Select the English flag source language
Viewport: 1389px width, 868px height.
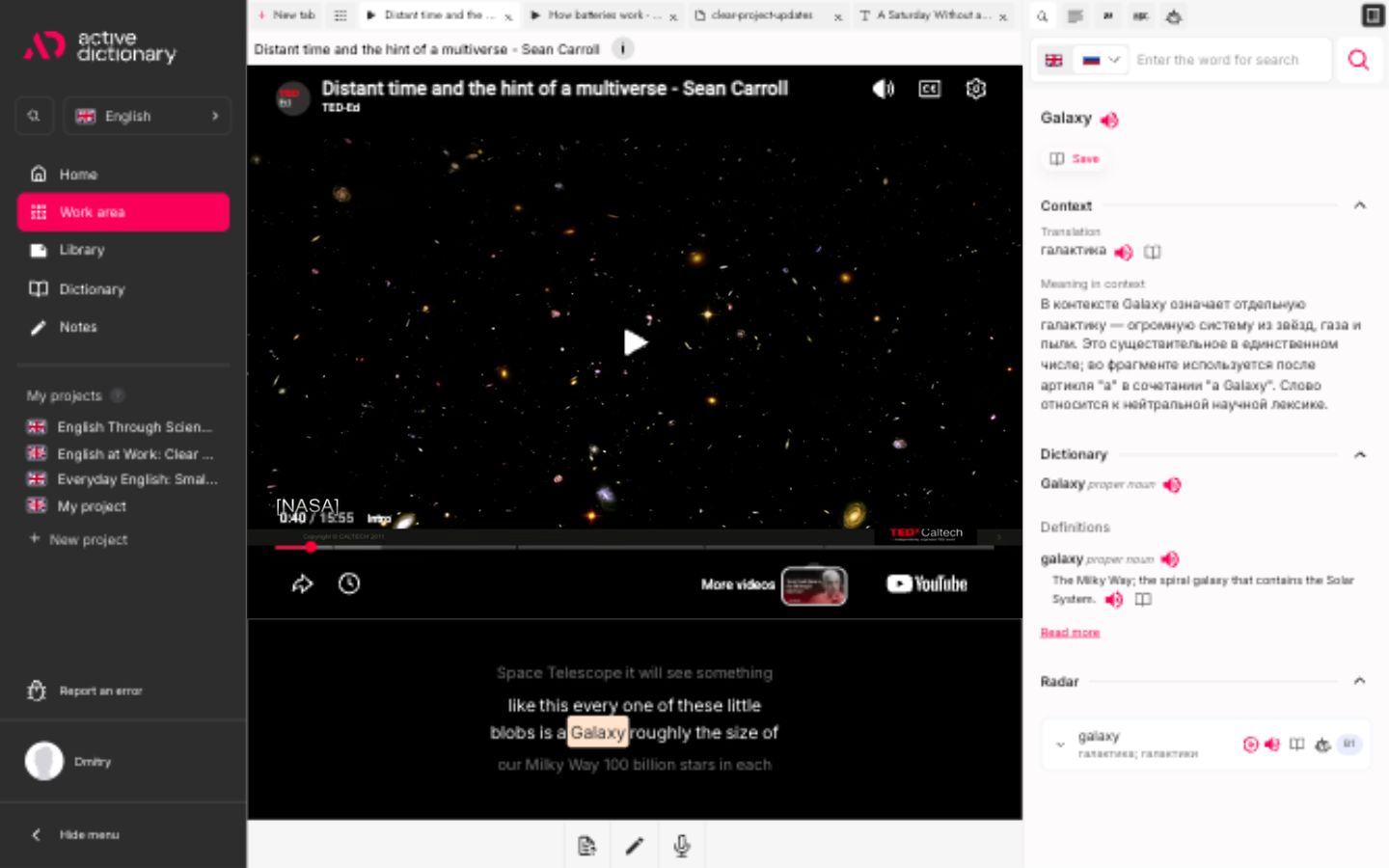point(1053,60)
